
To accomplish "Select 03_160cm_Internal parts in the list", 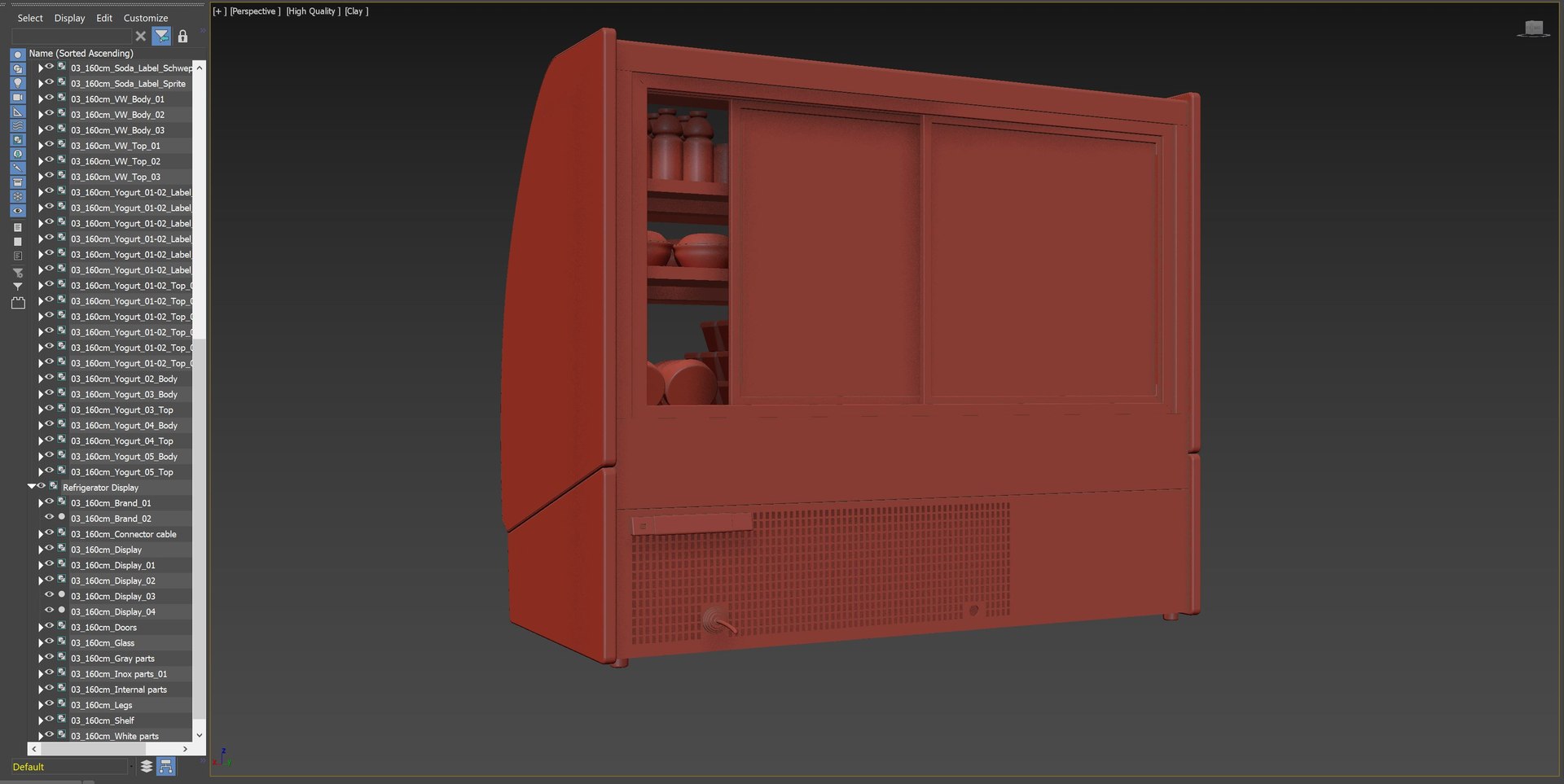I will pyautogui.click(x=118, y=690).
